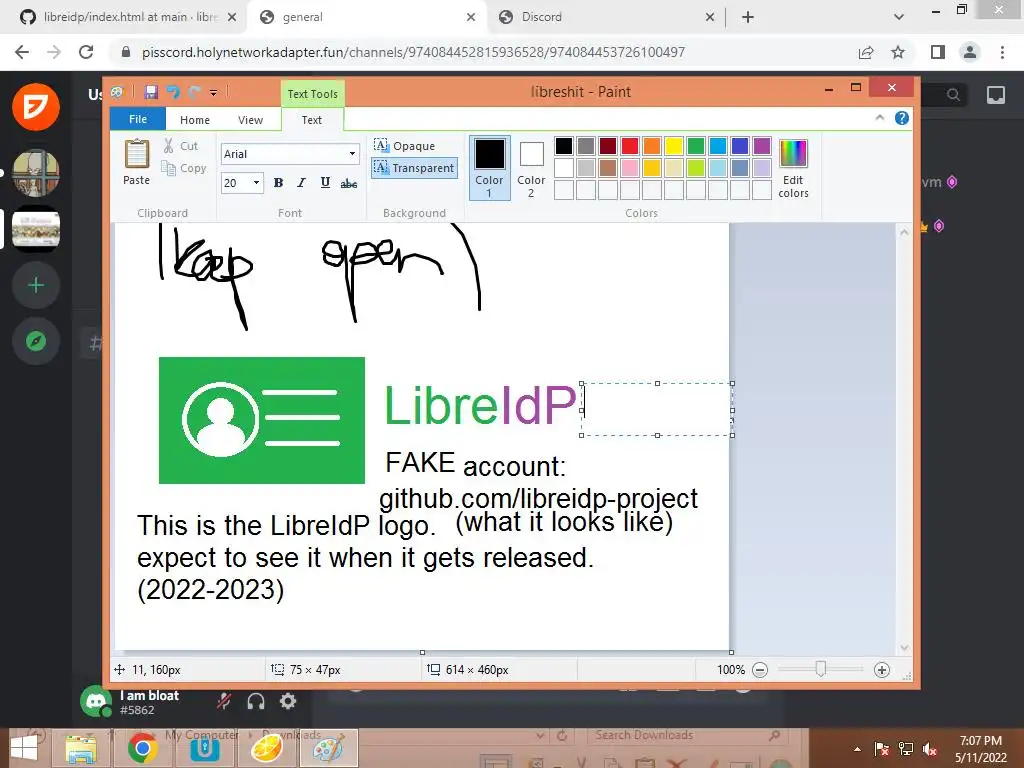Open the Edit colors dialog
Image resolution: width=1024 pixels, height=768 pixels.
pyautogui.click(x=793, y=167)
